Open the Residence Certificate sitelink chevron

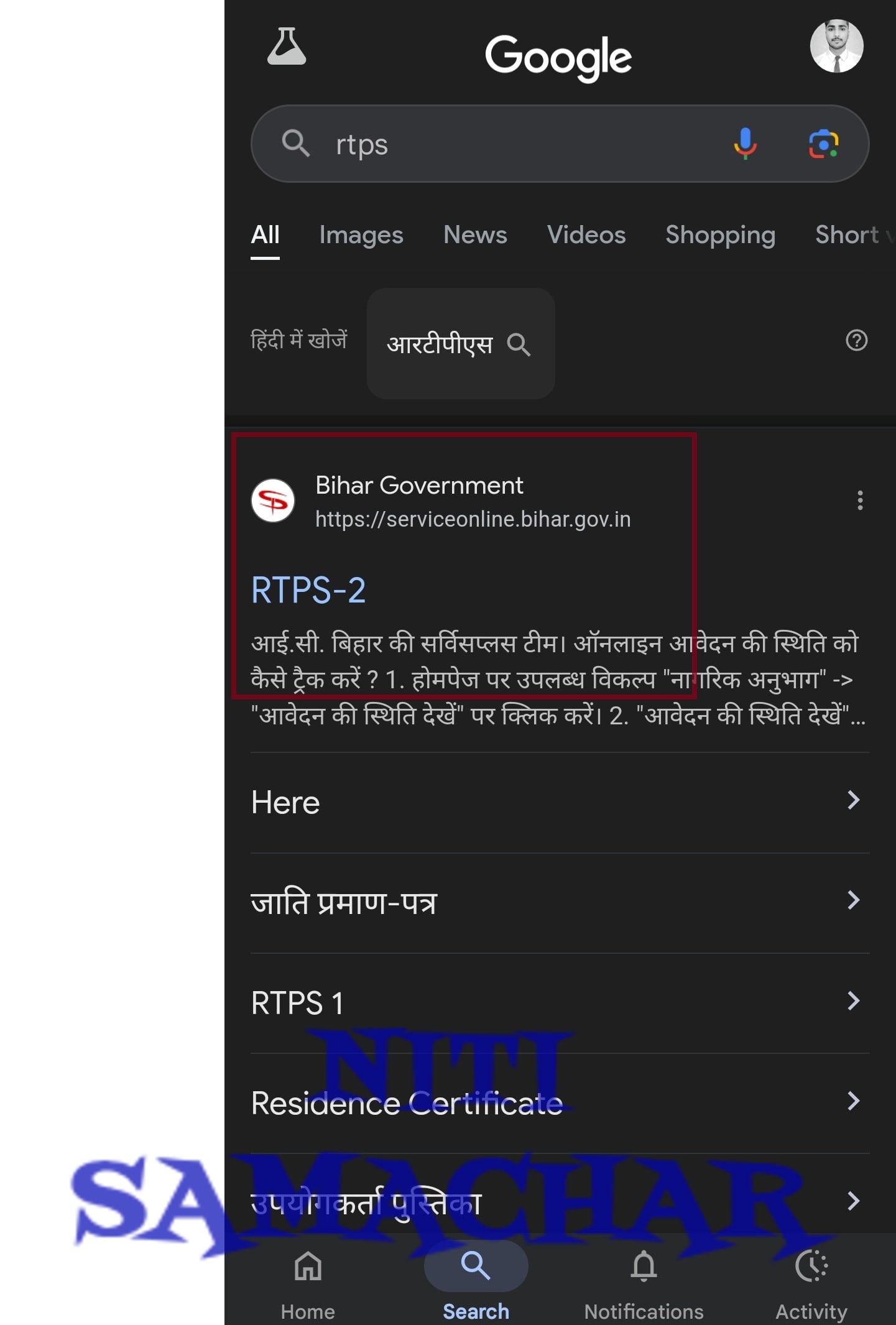(x=854, y=1101)
